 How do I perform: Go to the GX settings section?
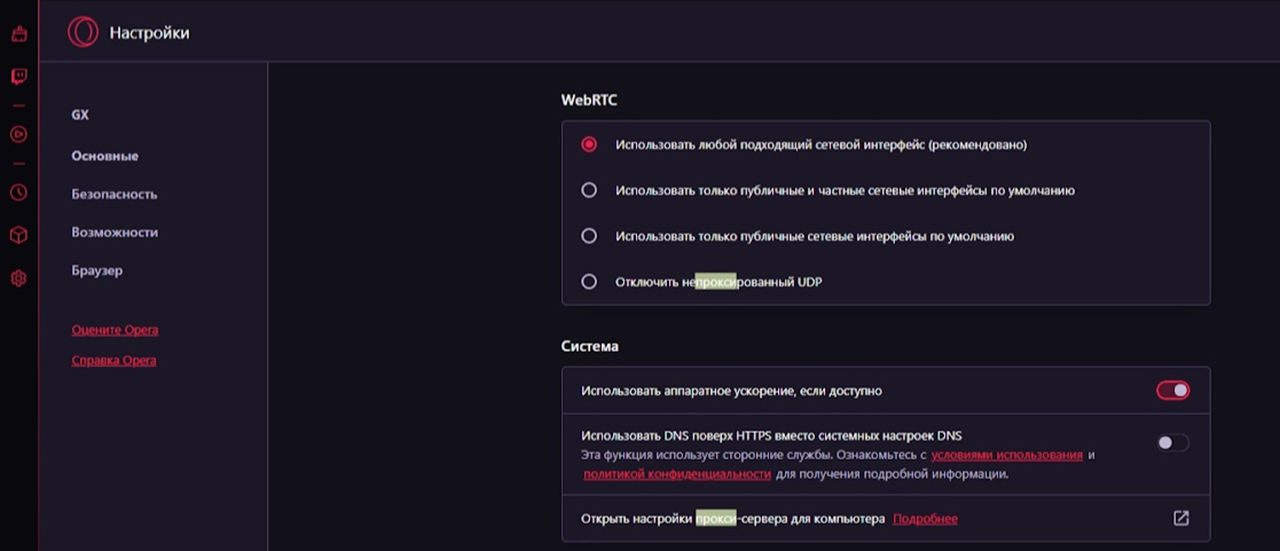coord(80,115)
